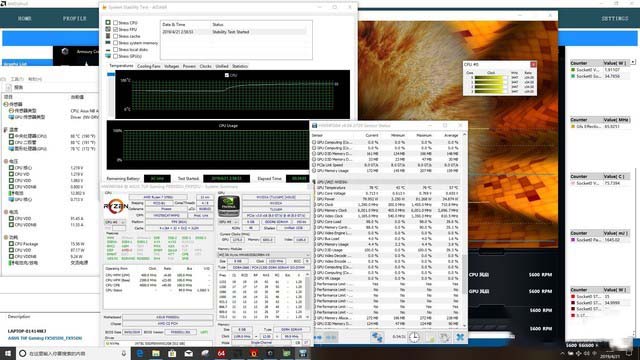The image size is (640, 360).
Task: Select the CPU Package power row
Action: 49,244
